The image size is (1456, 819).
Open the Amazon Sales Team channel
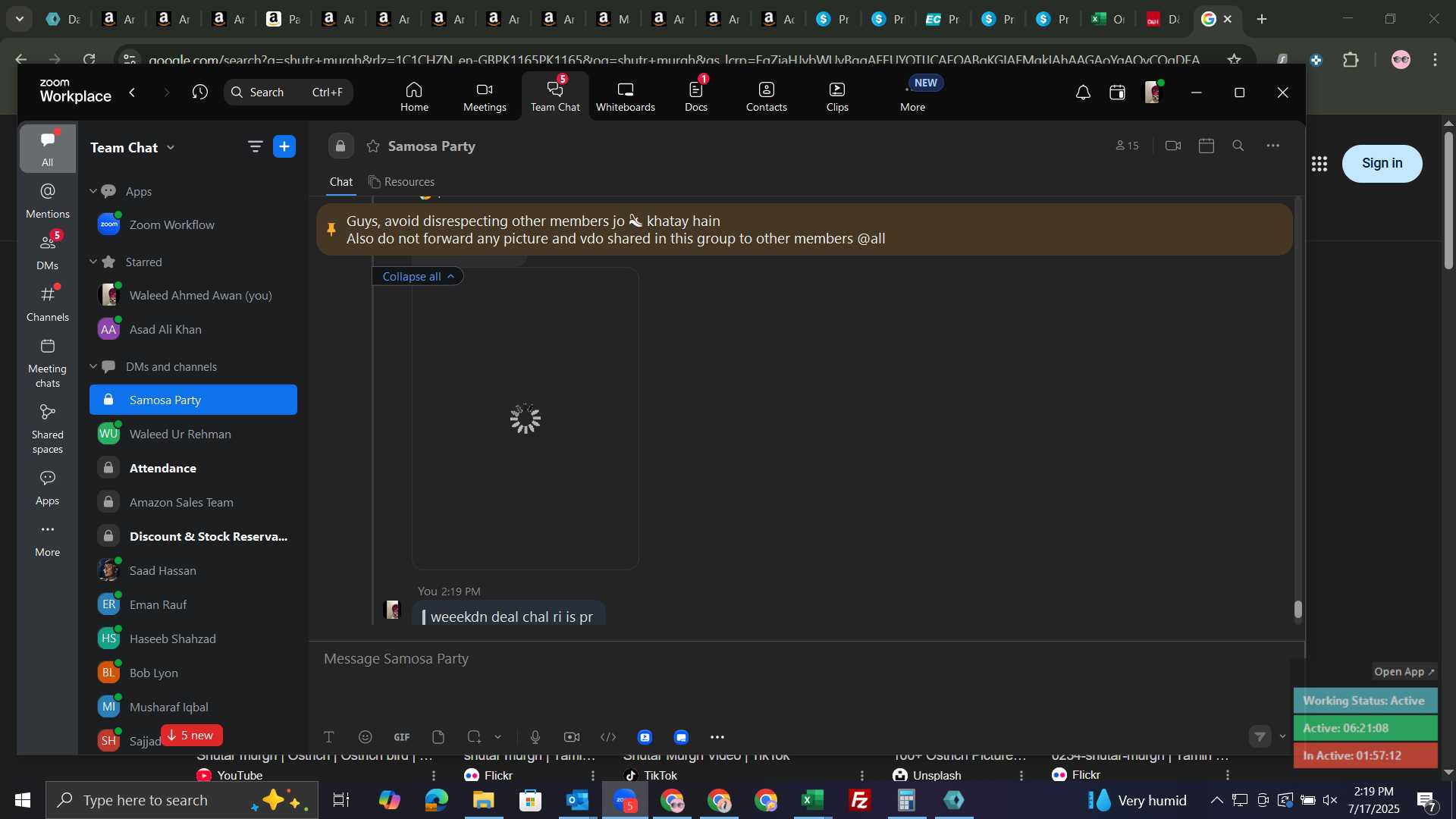coord(193,503)
